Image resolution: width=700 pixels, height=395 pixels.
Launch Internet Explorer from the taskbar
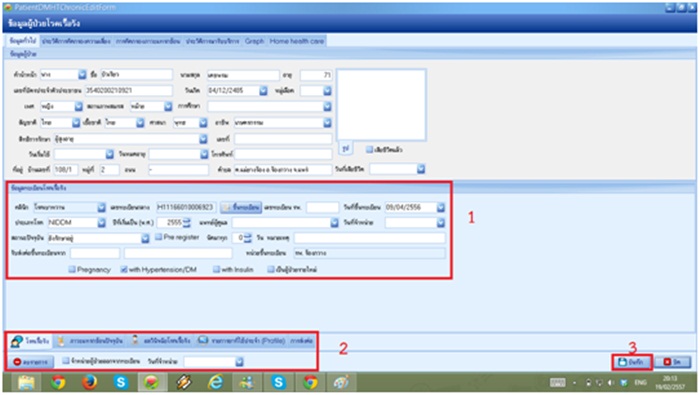point(216,383)
